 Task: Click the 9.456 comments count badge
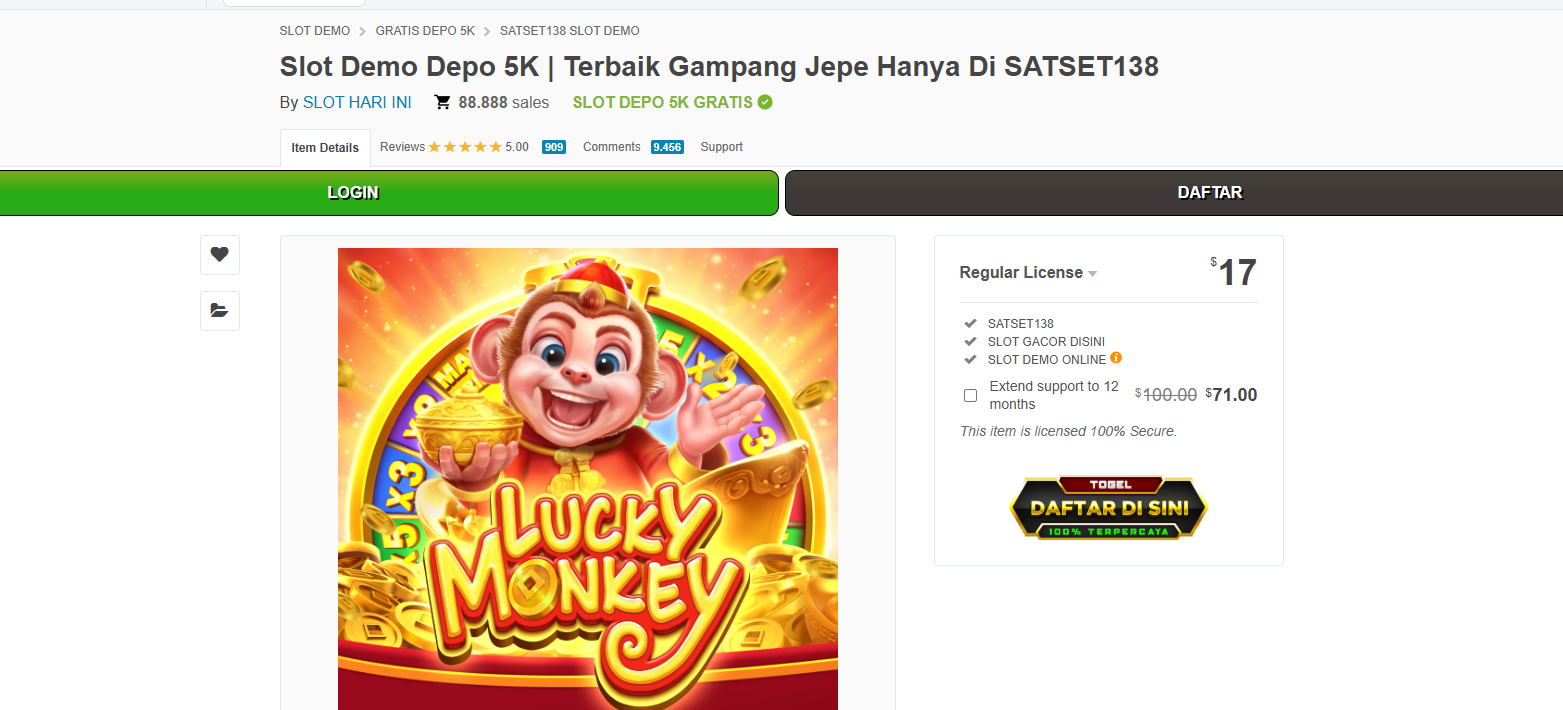pos(667,147)
